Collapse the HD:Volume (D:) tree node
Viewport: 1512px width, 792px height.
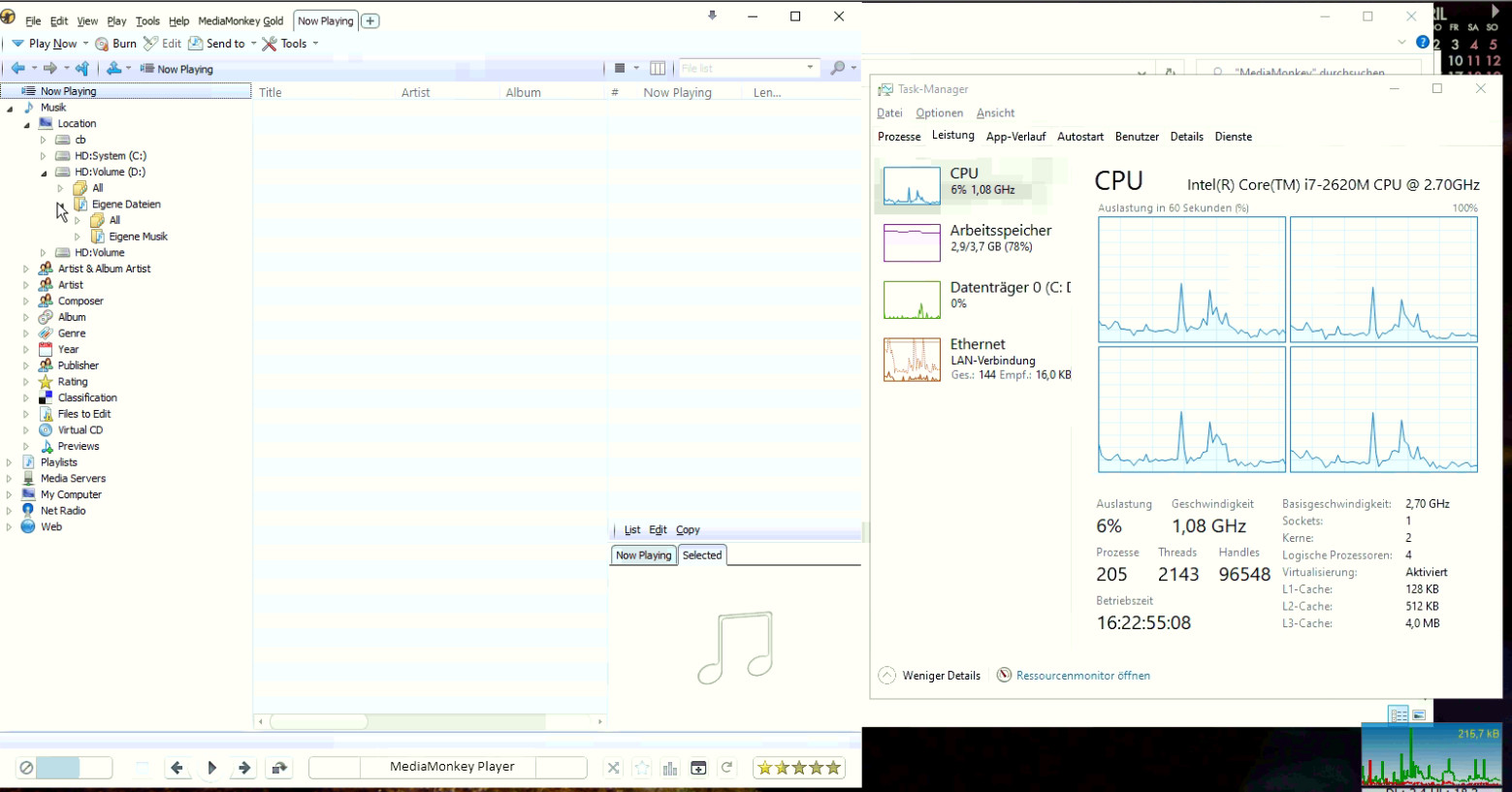pyautogui.click(x=44, y=173)
